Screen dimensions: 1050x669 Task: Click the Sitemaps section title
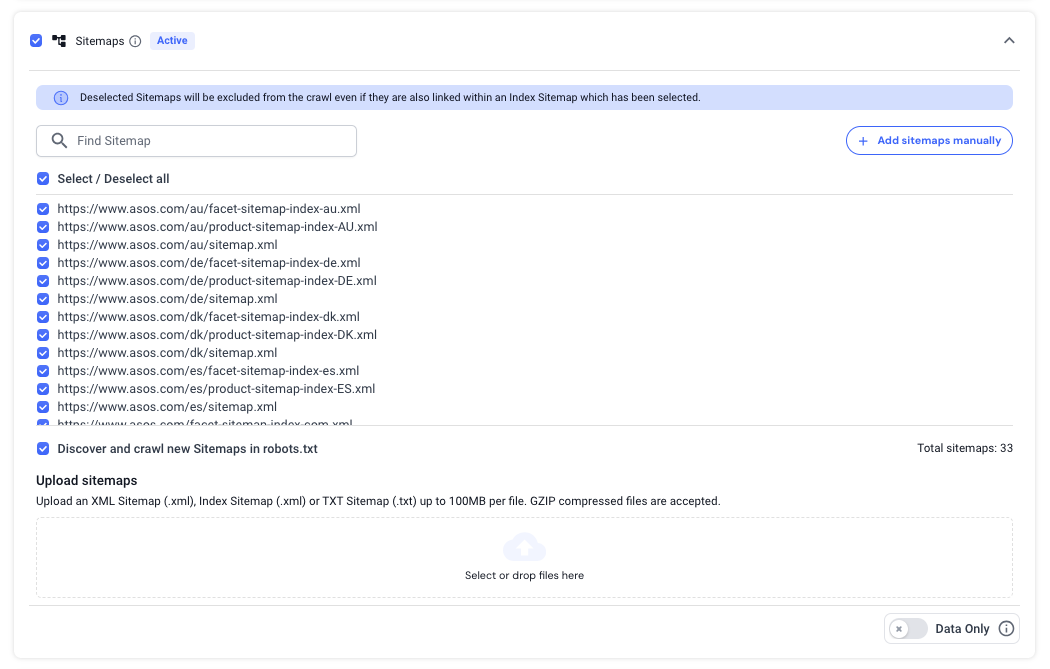click(x=100, y=42)
